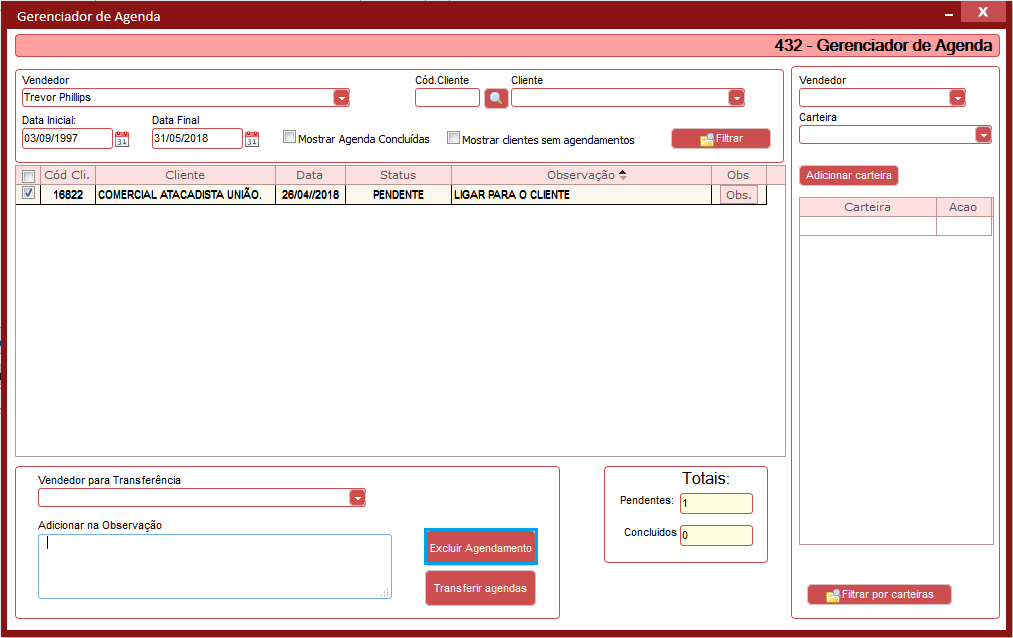Enable Mostrar clientes sem agendamentos checkbox
Screen dimensions: 1013x638
(x=454, y=138)
